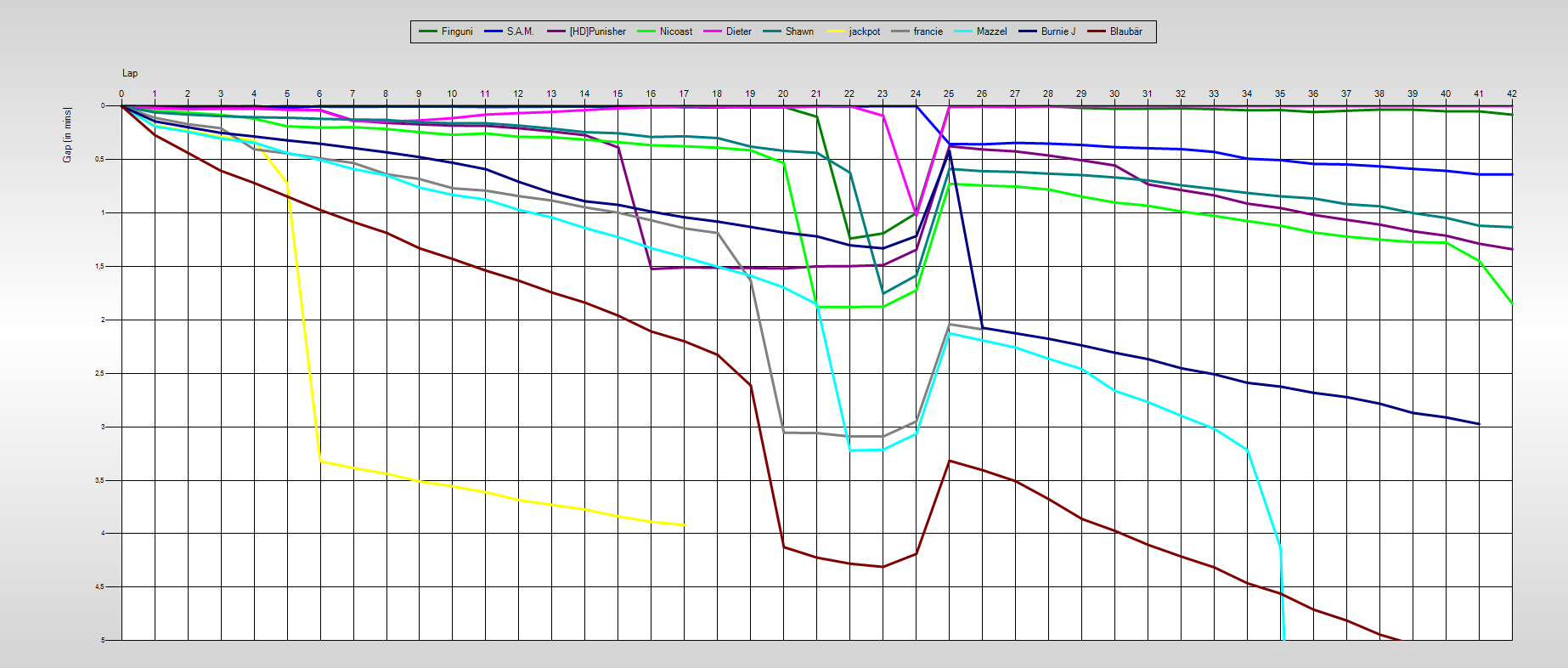The image size is (1568, 668).
Task: Click the bright green Nicoast legend swatch
Action: 647,31
